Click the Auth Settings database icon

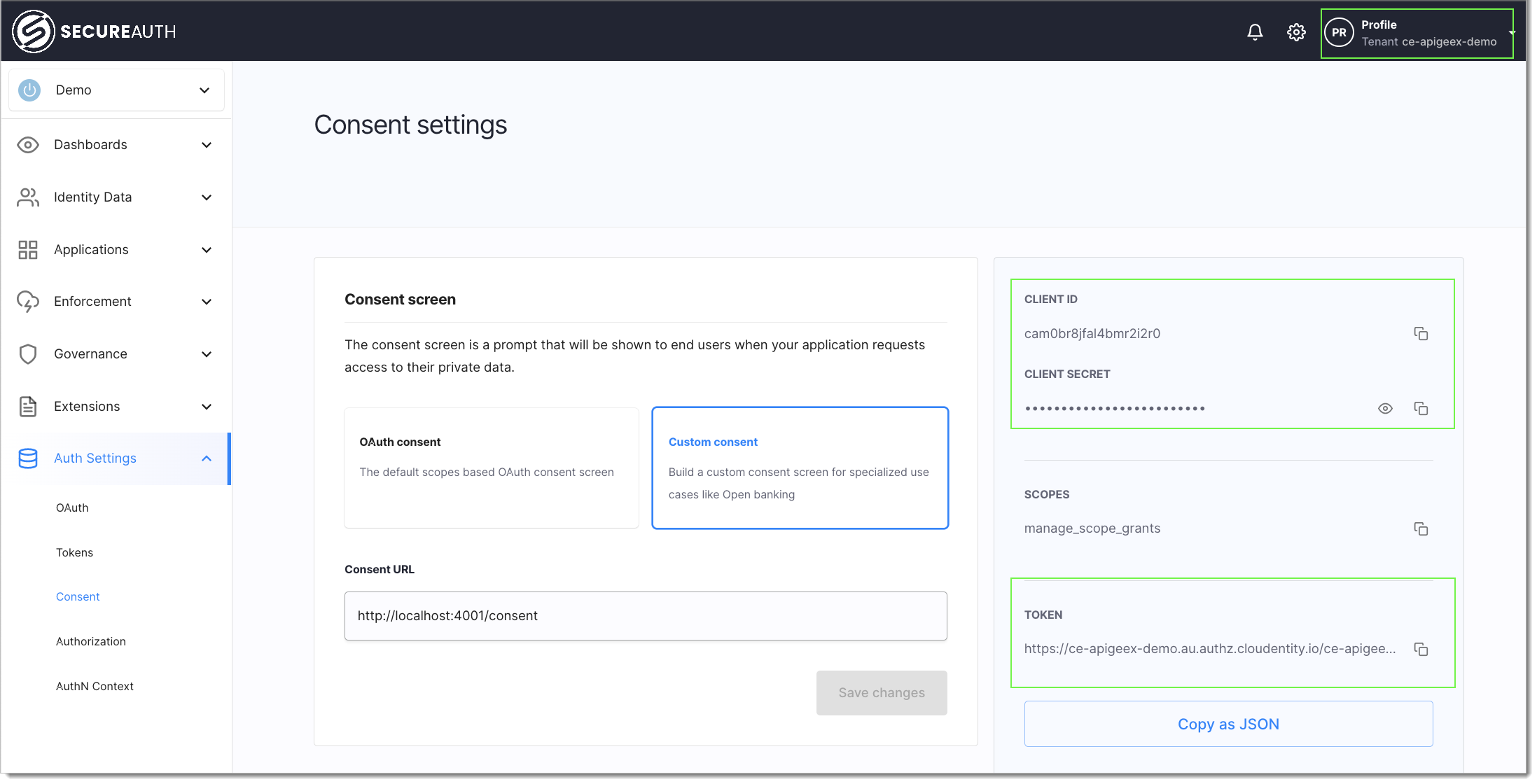[x=28, y=458]
